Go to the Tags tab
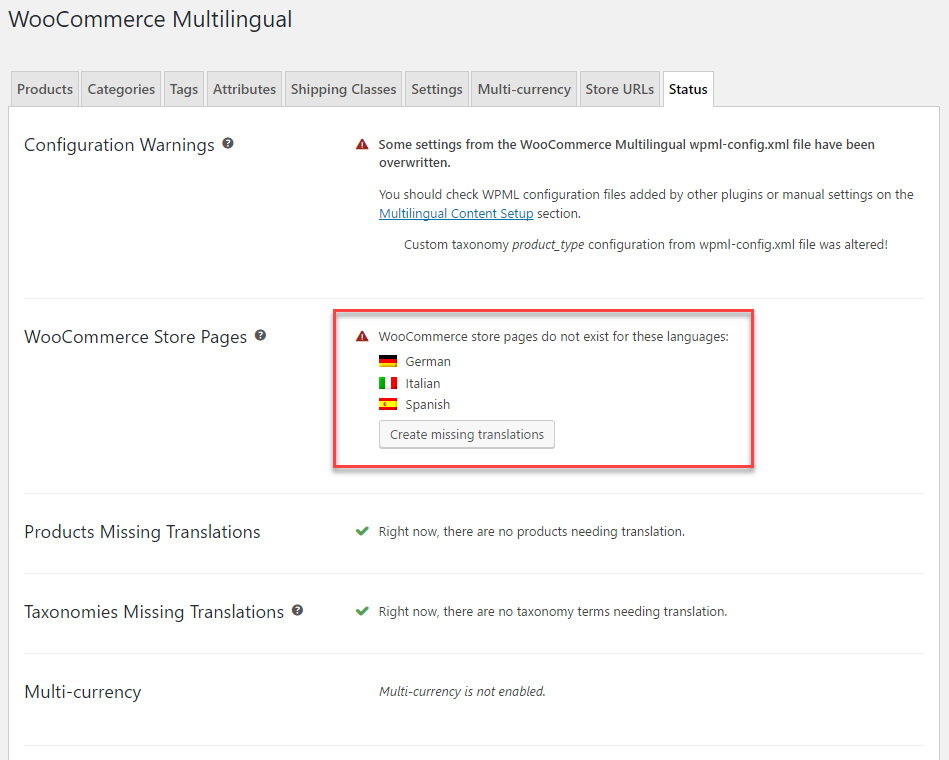Viewport: 949px width, 760px height. click(x=184, y=89)
